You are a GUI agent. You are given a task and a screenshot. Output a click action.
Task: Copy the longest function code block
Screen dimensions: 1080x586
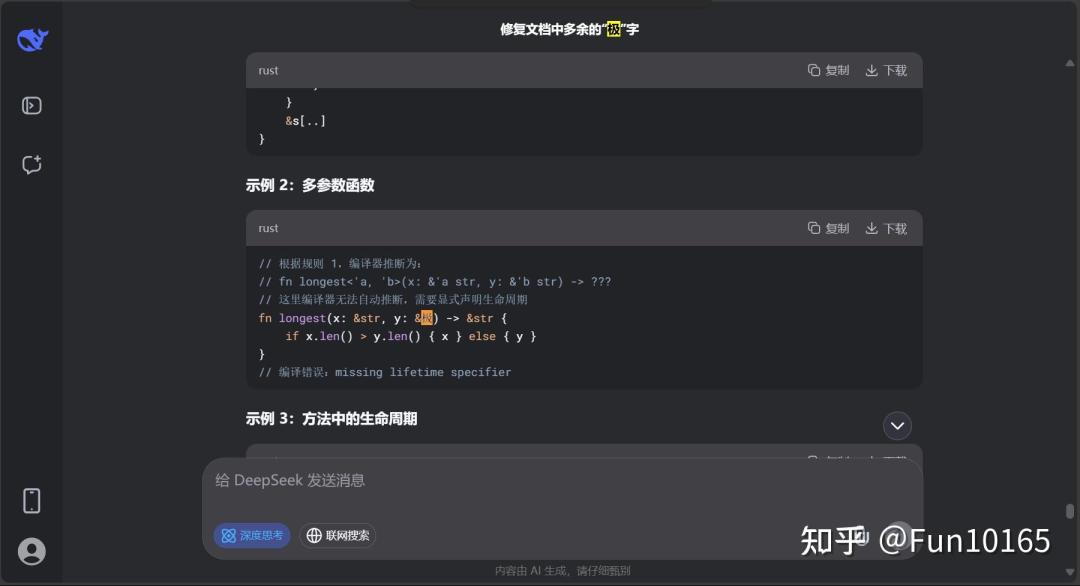click(x=829, y=228)
